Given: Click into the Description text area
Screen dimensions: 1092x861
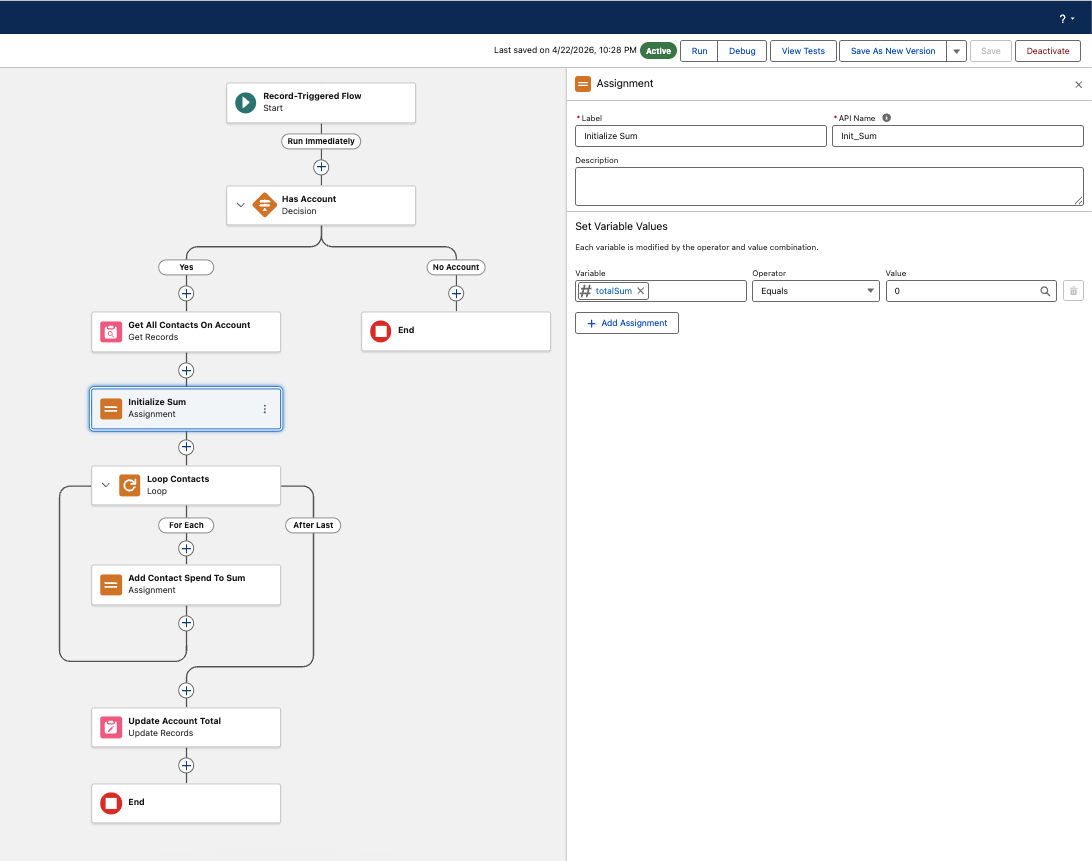Looking at the screenshot, I should coord(829,186).
